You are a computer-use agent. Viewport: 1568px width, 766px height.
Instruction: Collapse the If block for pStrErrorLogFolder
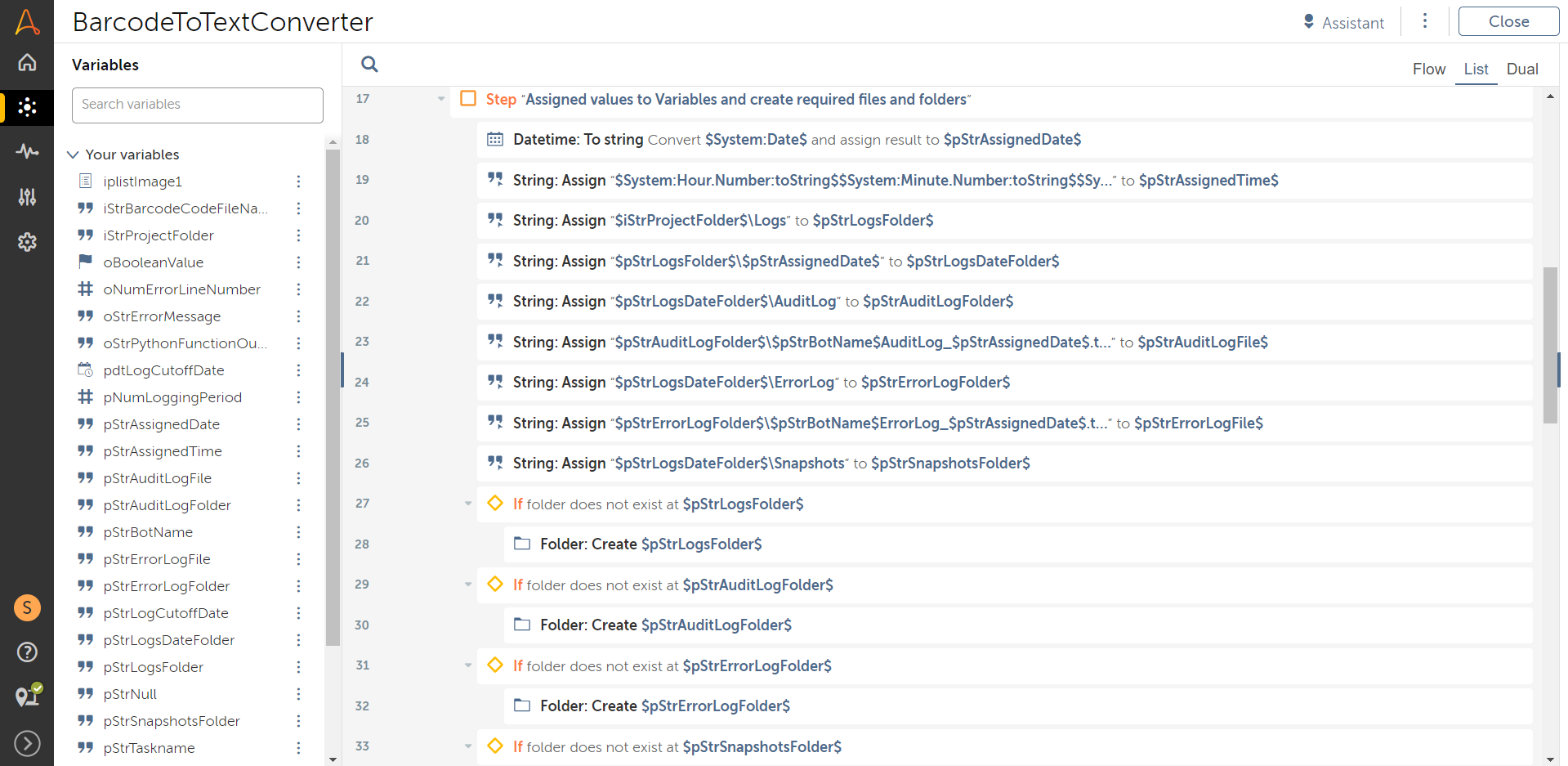pyautogui.click(x=468, y=665)
